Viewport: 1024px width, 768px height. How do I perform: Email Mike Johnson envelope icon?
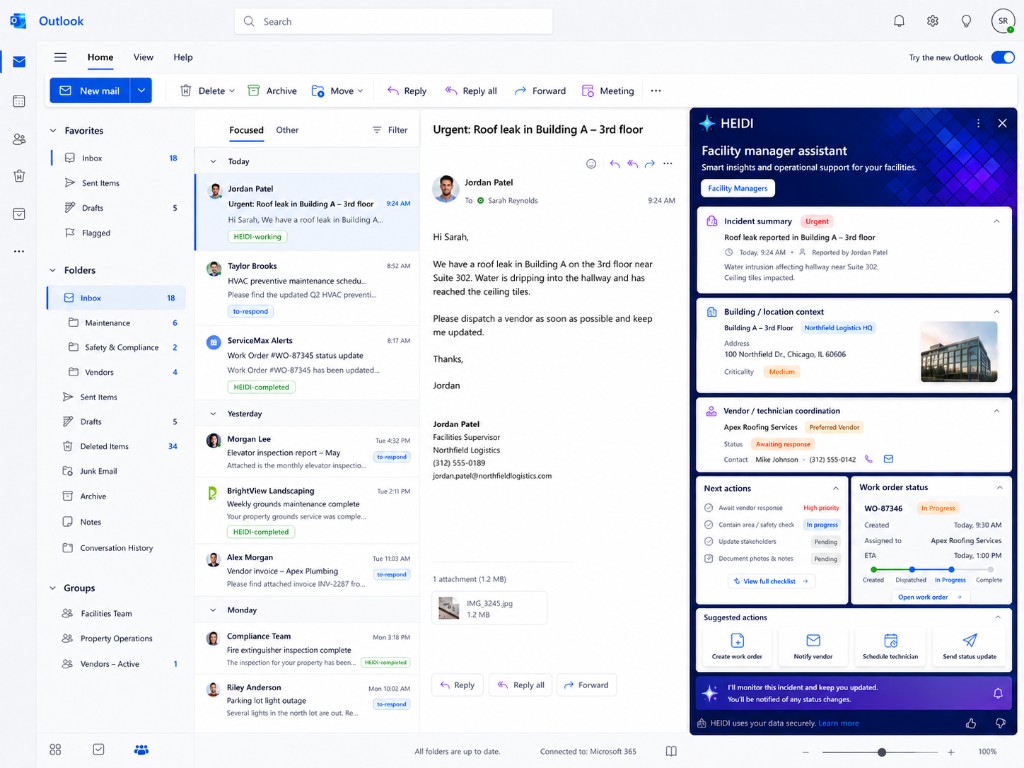[x=888, y=459]
